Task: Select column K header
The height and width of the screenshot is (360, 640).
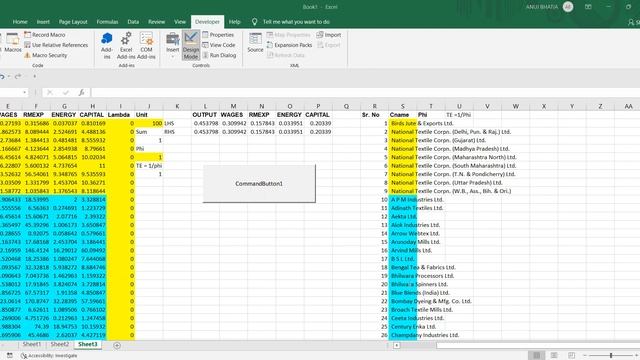Action: [177, 106]
